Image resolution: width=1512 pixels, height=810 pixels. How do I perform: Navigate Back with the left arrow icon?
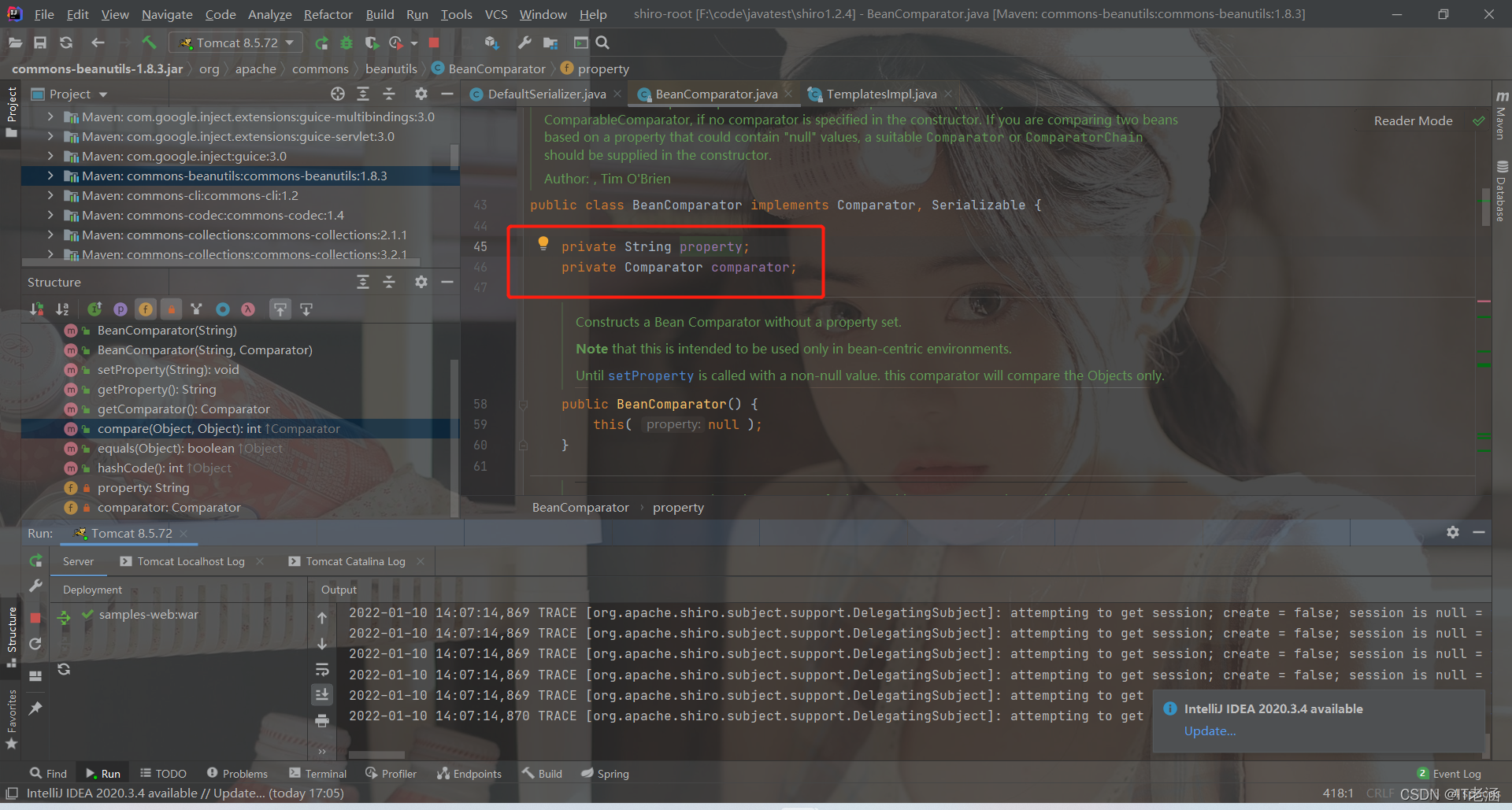pyautogui.click(x=98, y=43)
